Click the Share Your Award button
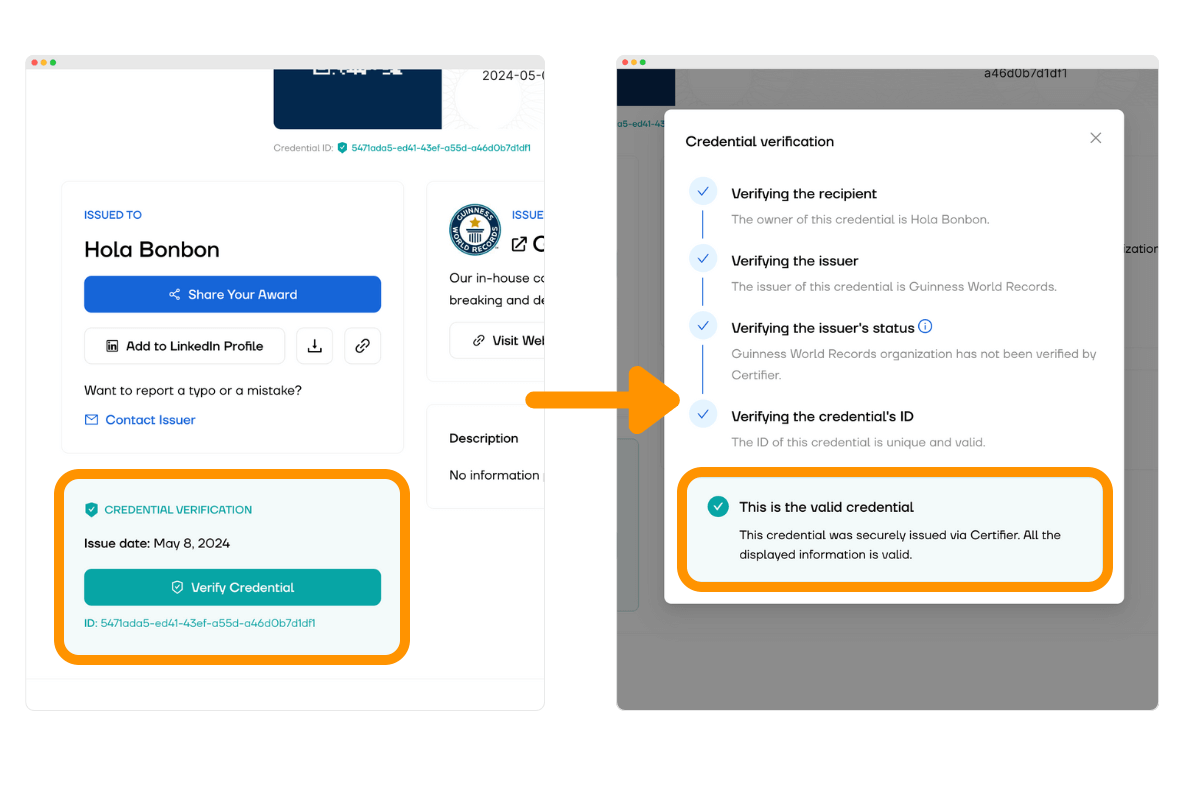 tap(232, 294)
